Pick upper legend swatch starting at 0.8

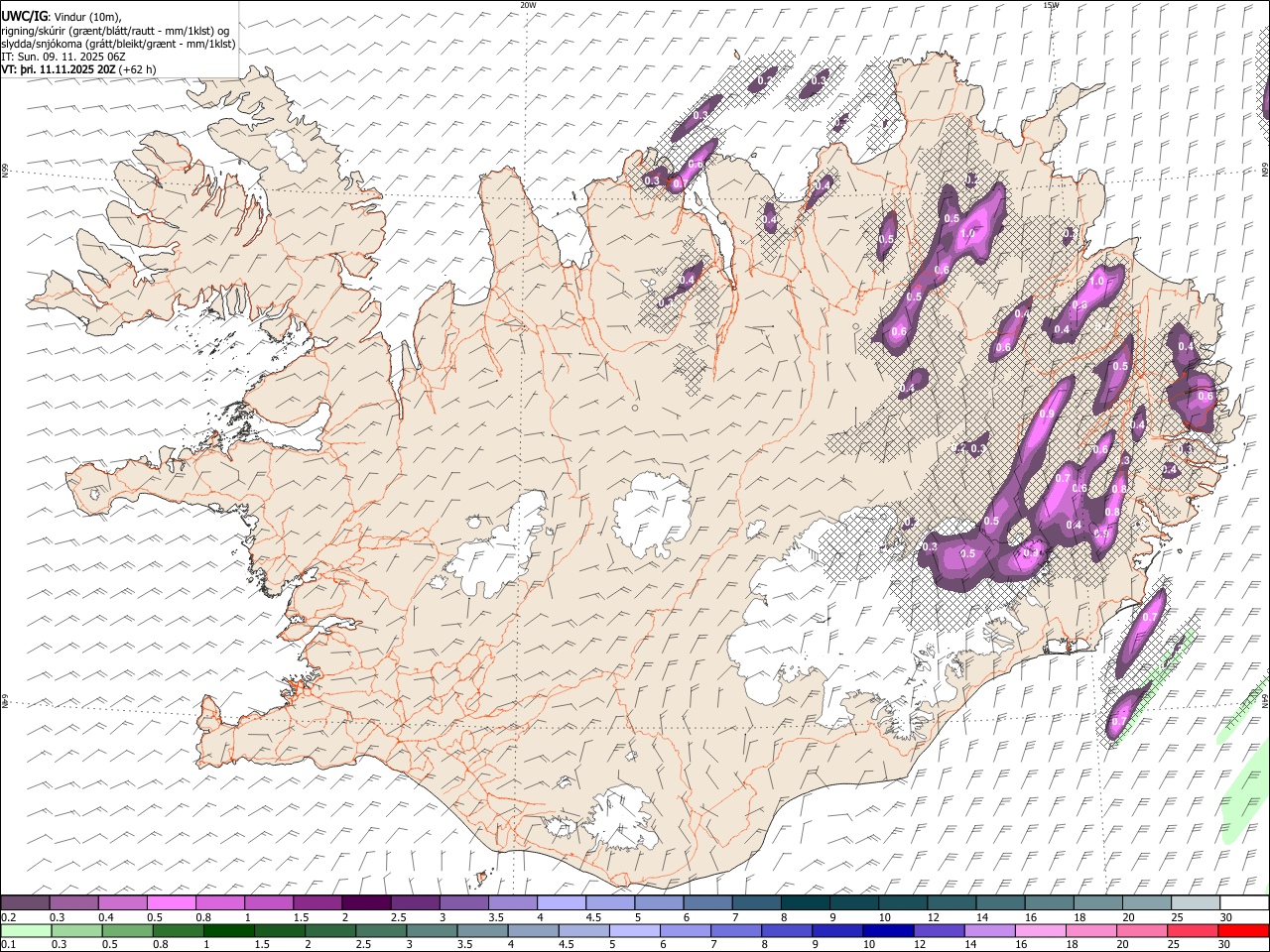(220, 902)
